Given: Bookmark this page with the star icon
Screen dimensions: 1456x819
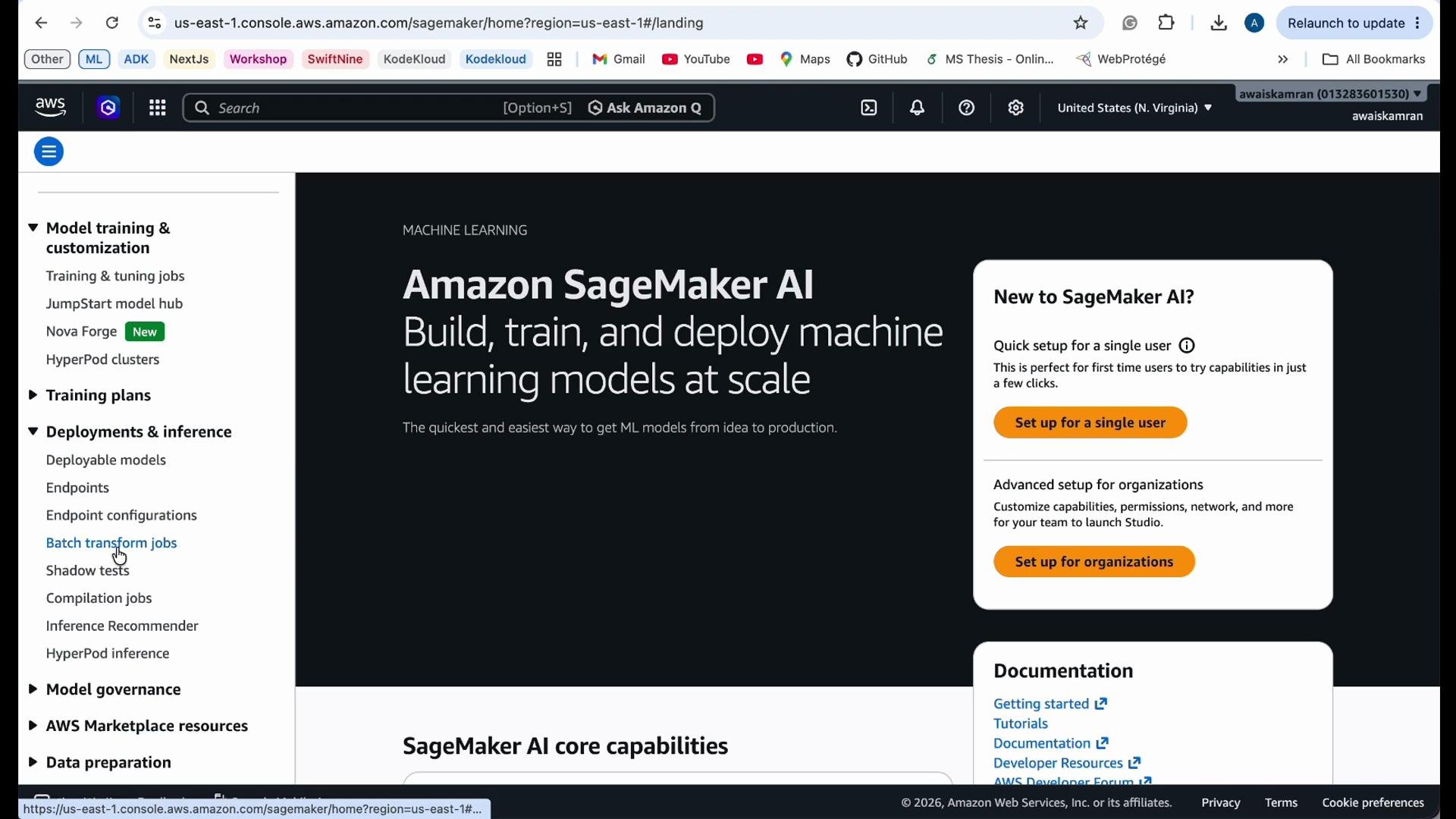Looking at the screenshot, I should [x=1081, y=24].
